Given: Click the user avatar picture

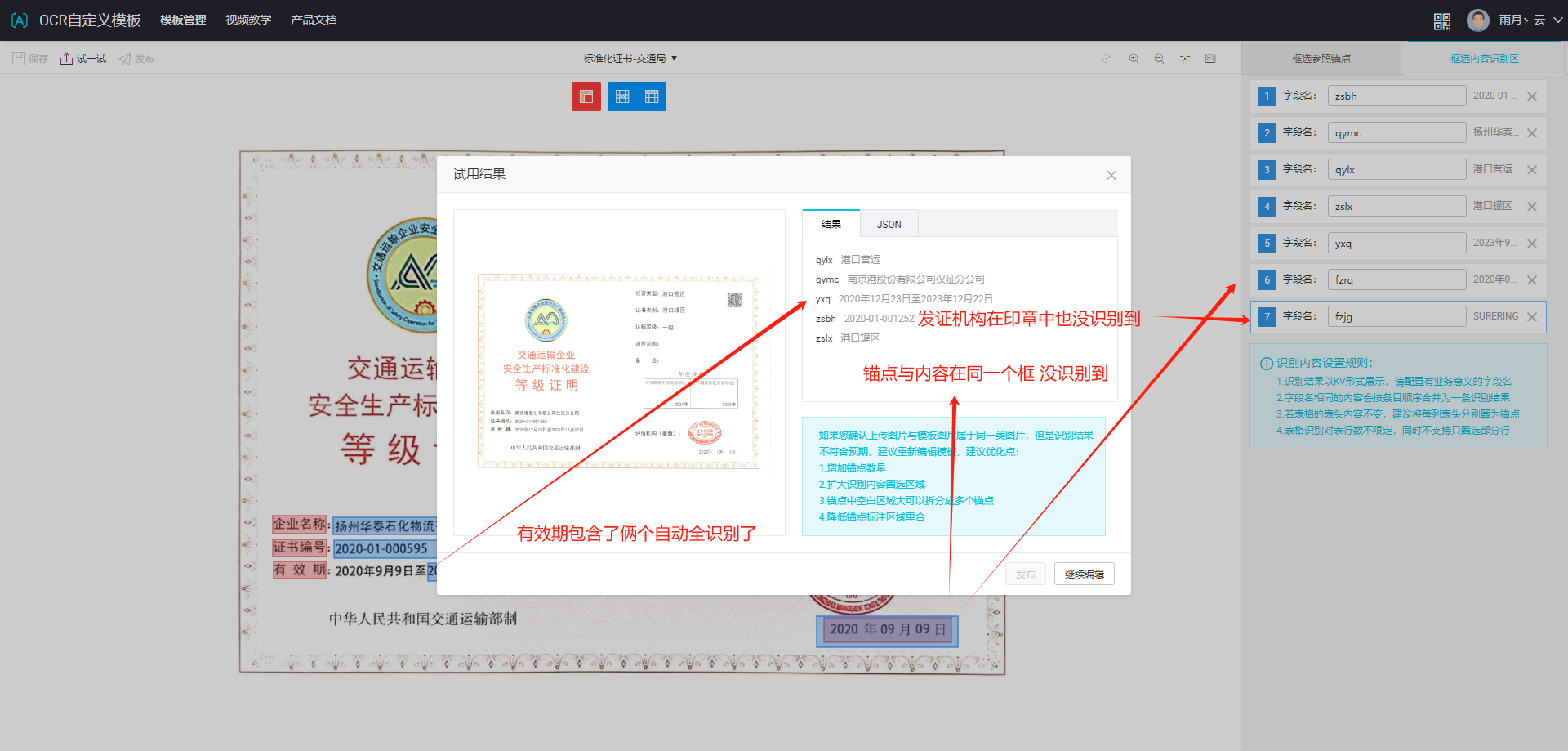Looking at the screenshot, I should (x=1478, y=20).
